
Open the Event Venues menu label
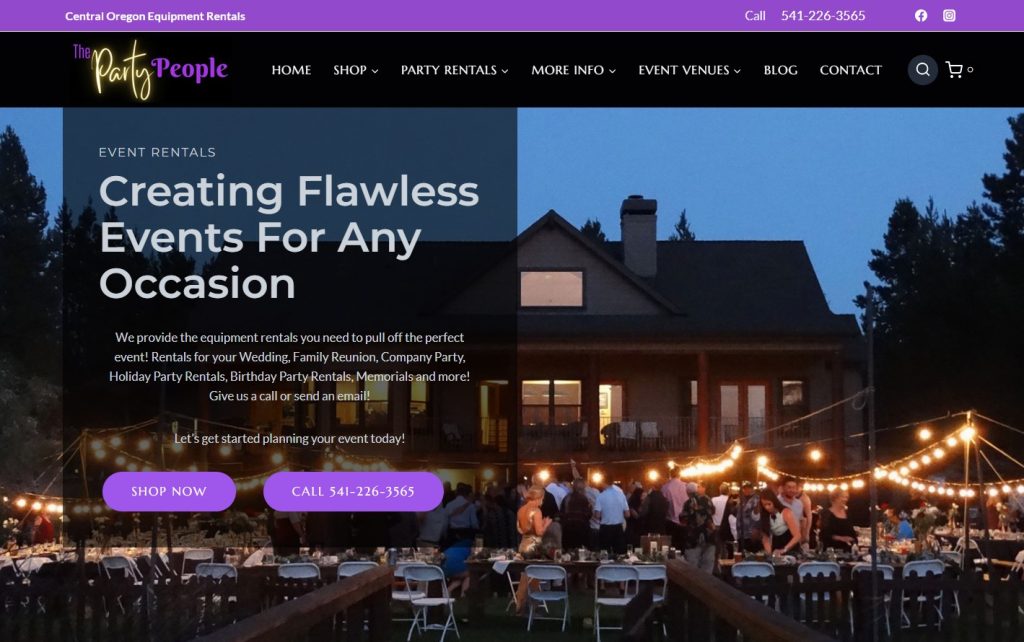coord(684,70)
